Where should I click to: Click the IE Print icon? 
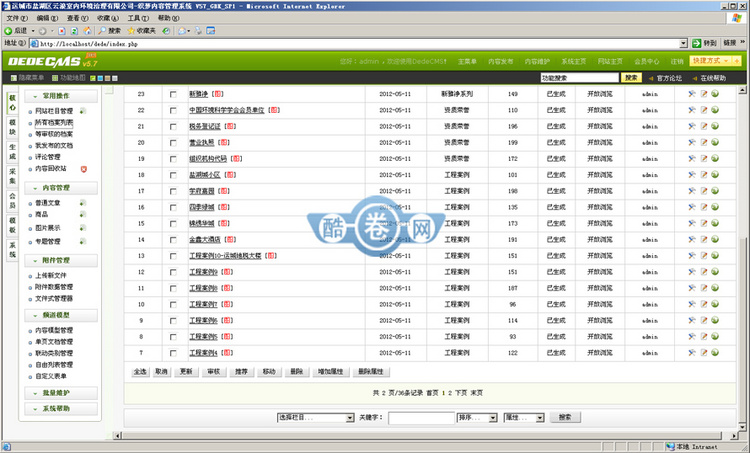(x=198, y=31)
